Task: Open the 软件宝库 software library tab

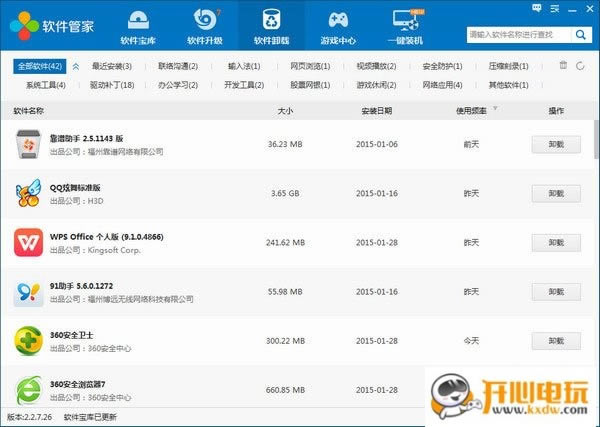Action: [x=138, y=26]
